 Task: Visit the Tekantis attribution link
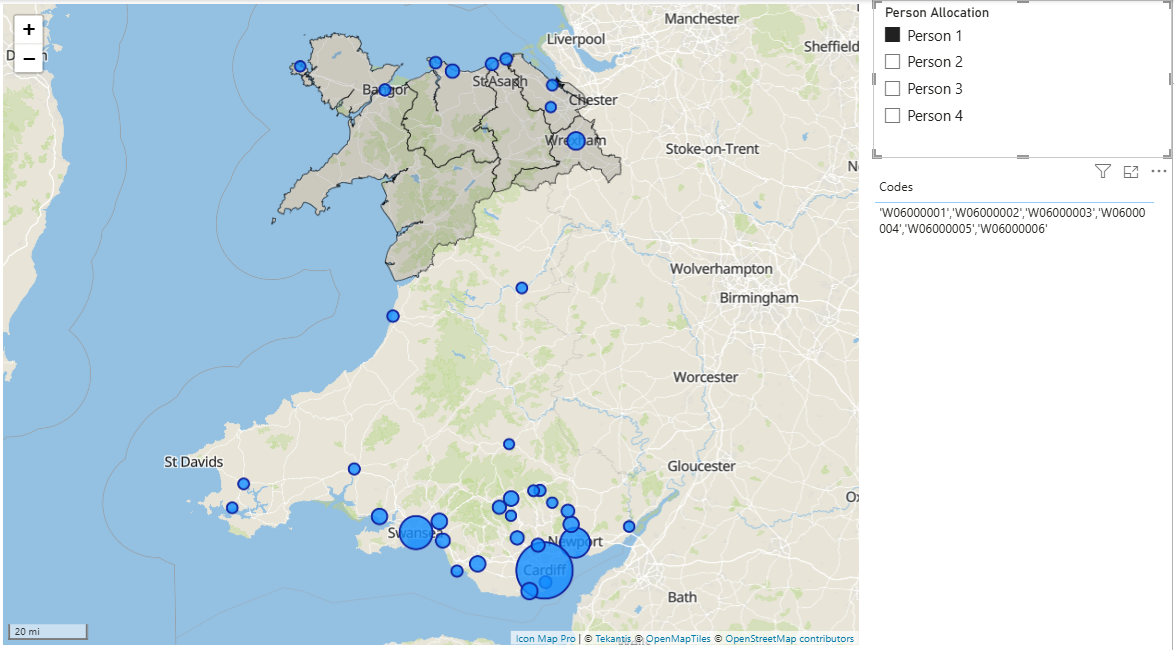pos(614,639)
